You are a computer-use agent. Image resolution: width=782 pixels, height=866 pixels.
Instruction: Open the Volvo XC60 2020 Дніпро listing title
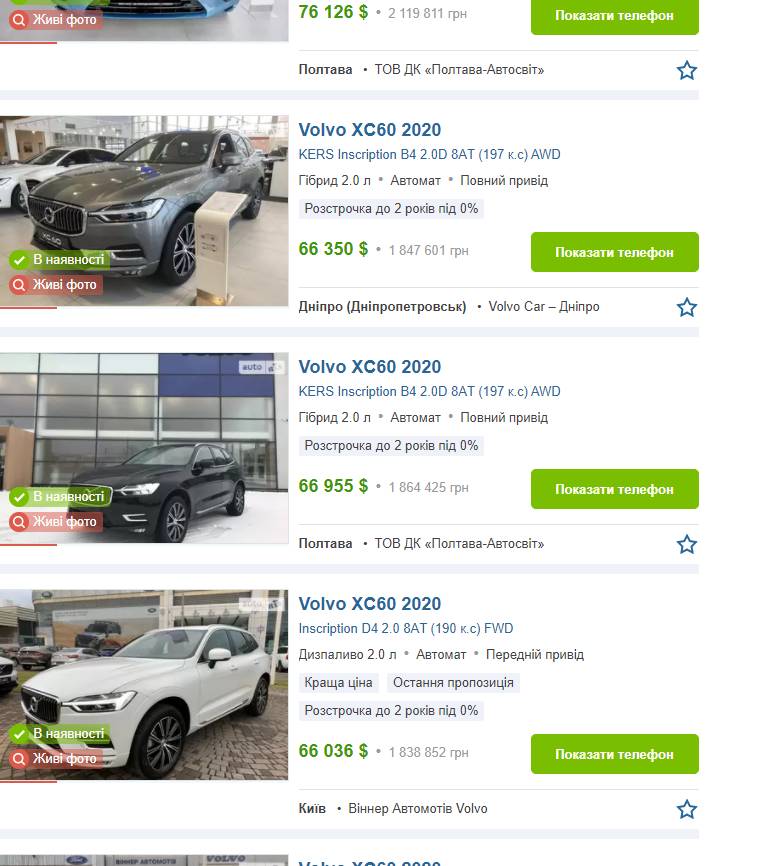(369, 130)
